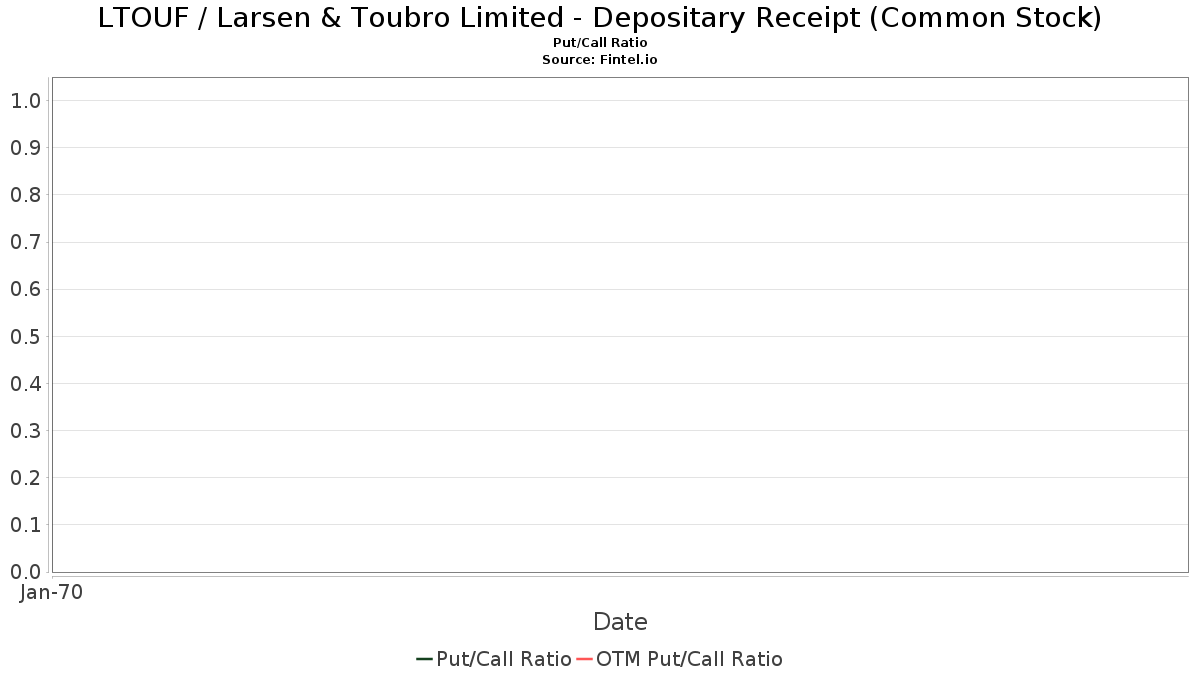Click the dark green Put/Call Ratio line swatch
Screen dimensions: 1200x675
(x=424, y=659)
